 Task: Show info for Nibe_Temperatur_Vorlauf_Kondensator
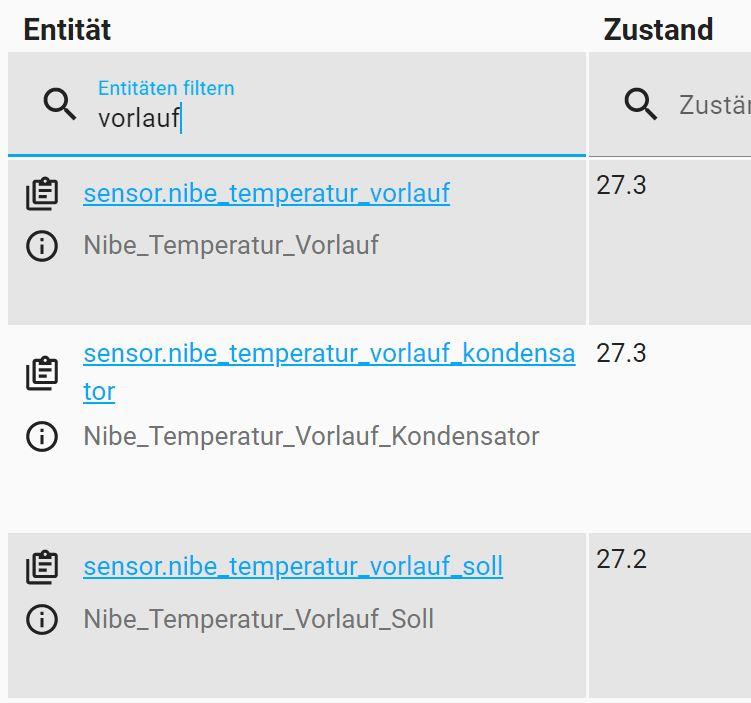click(42, 437)
